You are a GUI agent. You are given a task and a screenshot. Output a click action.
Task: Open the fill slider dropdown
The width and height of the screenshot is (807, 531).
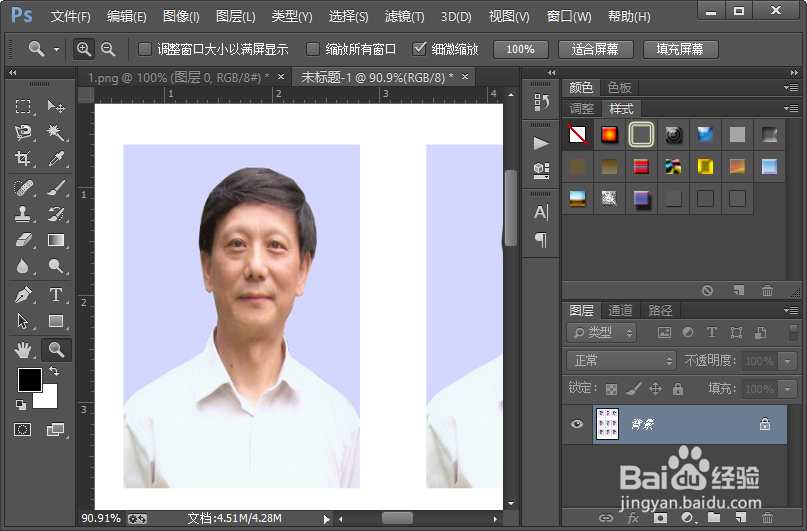pyautogui.click(x=787, y=389)
